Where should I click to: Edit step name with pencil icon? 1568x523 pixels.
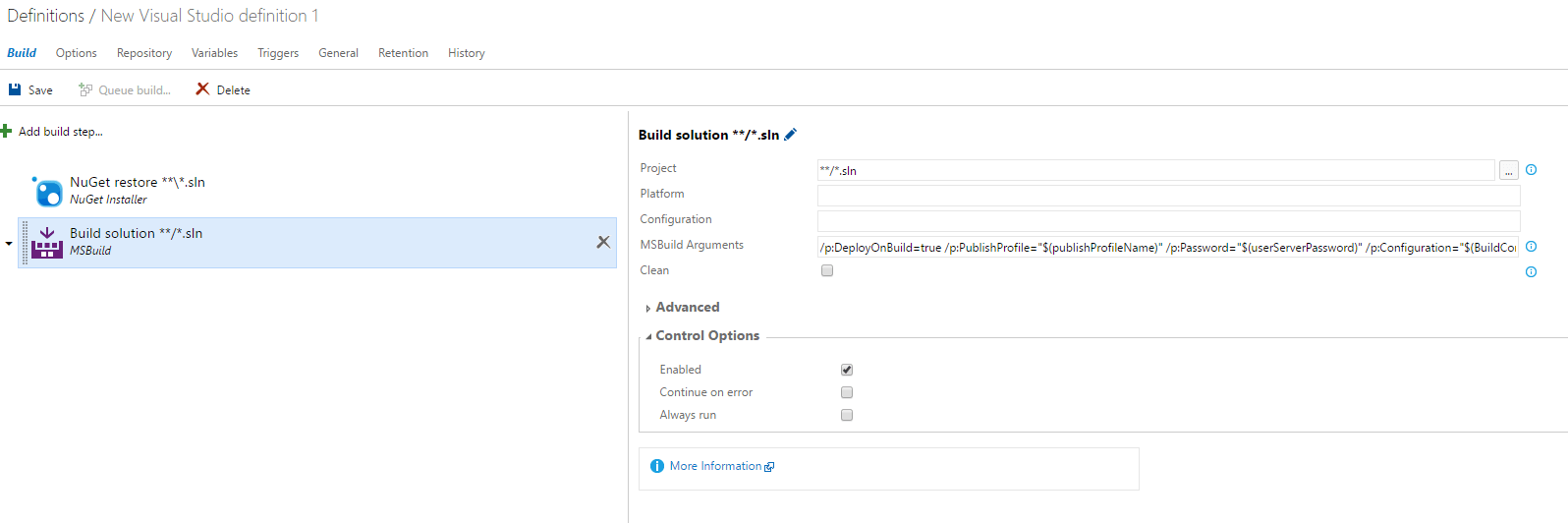790,135
